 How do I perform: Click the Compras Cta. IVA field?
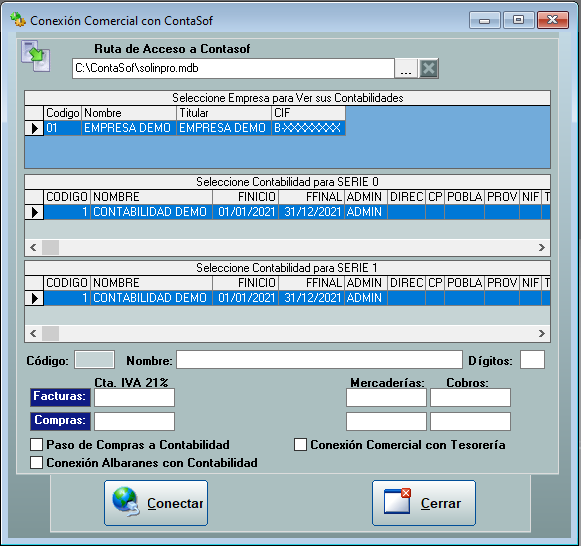click(135, 422)
